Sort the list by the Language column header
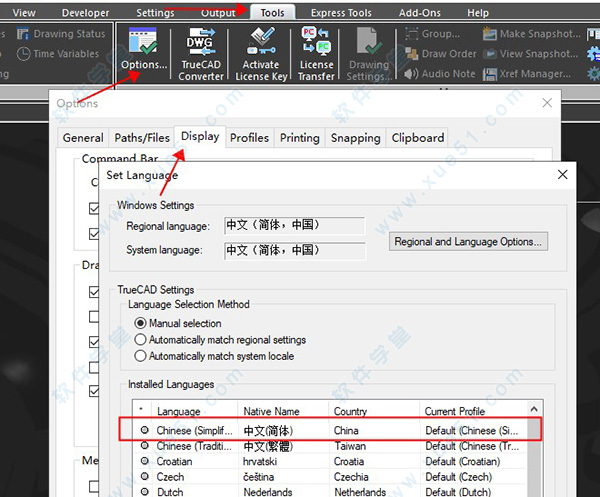 178,411
